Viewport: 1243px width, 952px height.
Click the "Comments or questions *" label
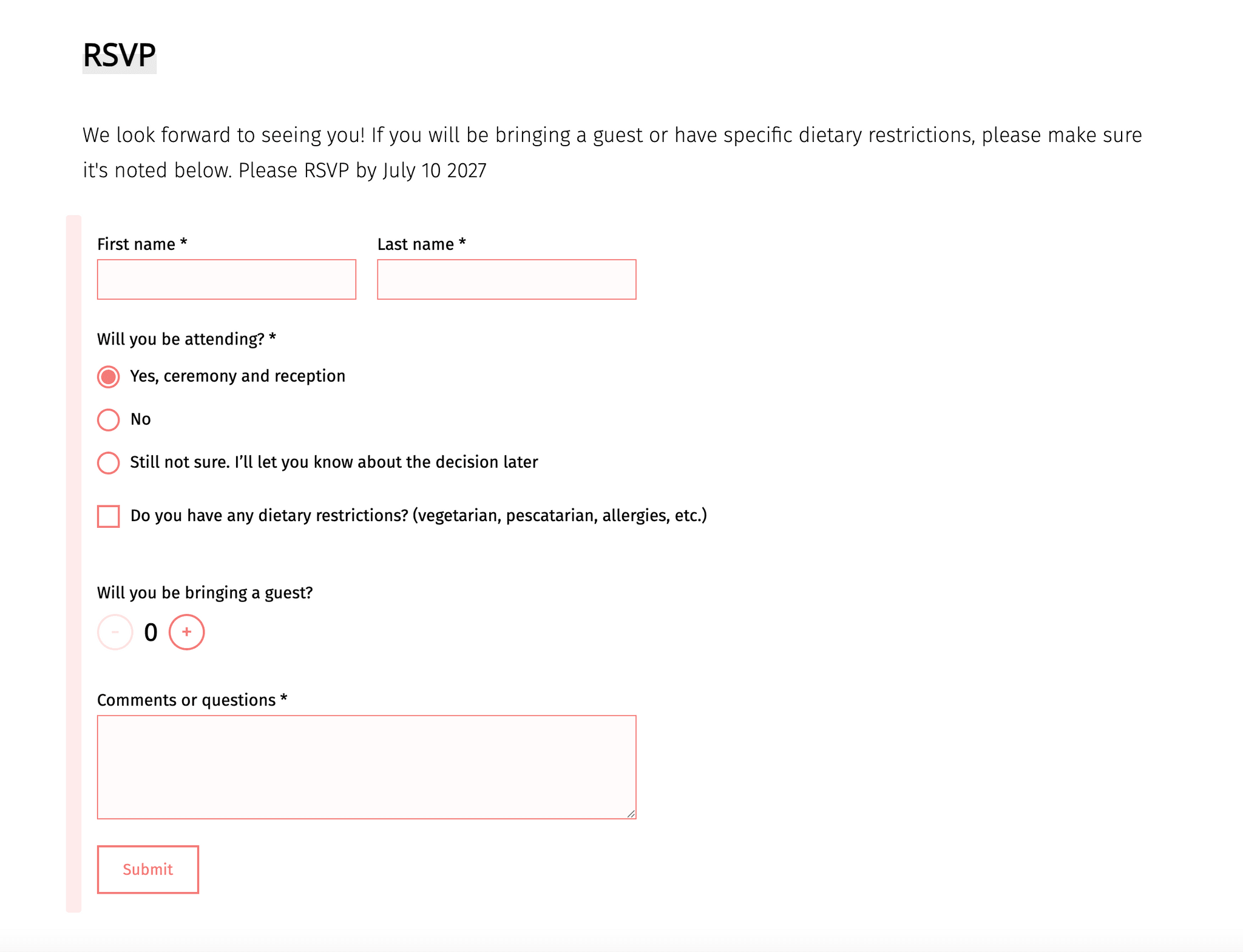click(x=192, y=700)
